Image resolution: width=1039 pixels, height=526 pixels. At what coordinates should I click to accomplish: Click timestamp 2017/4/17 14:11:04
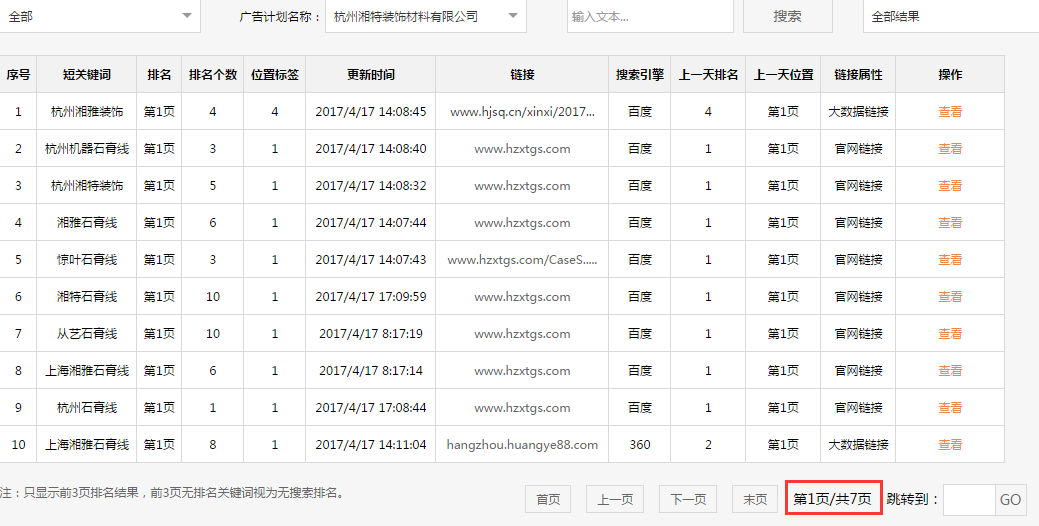tap(370, 445)
